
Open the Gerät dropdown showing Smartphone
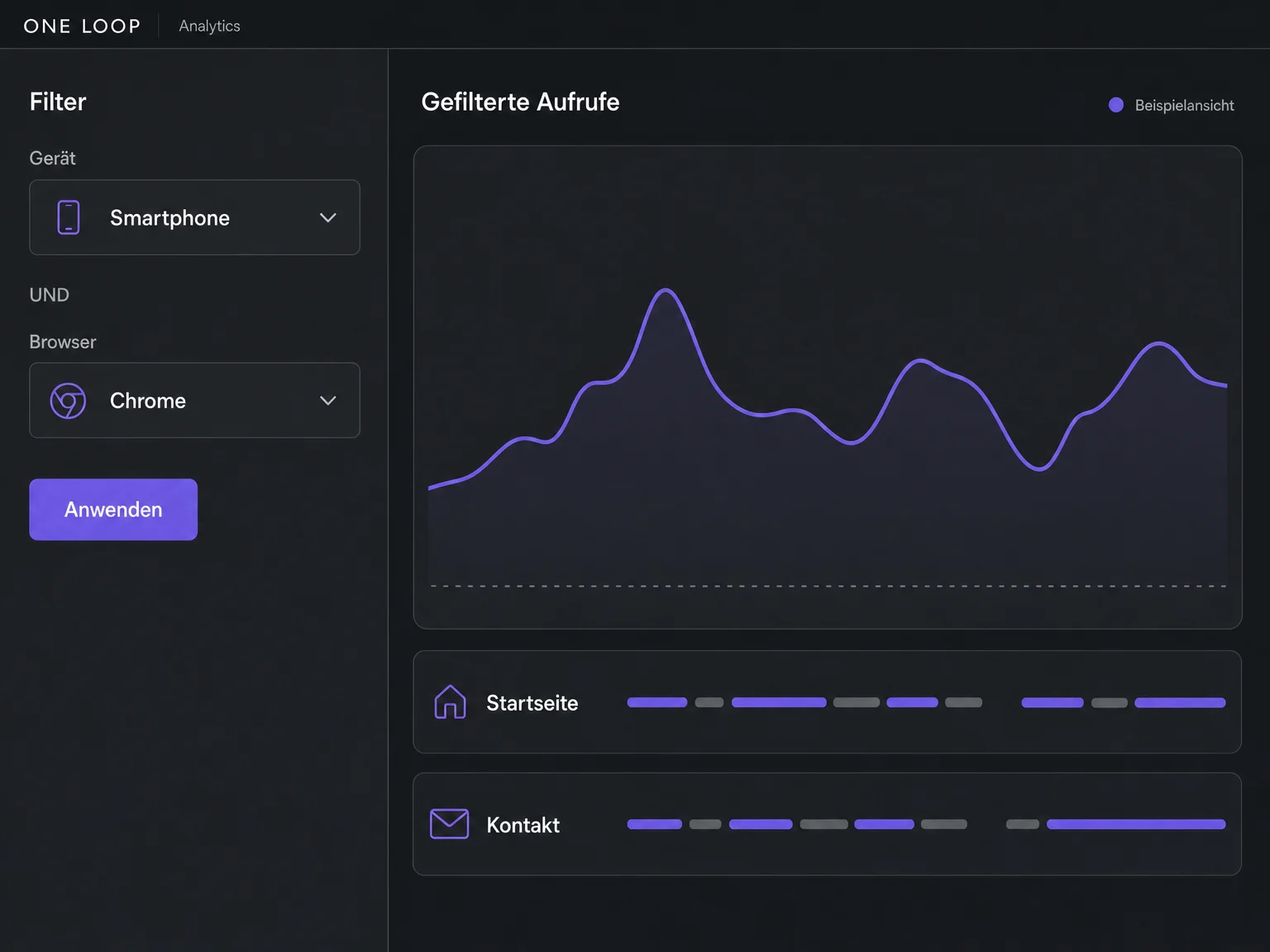(194, 217)
